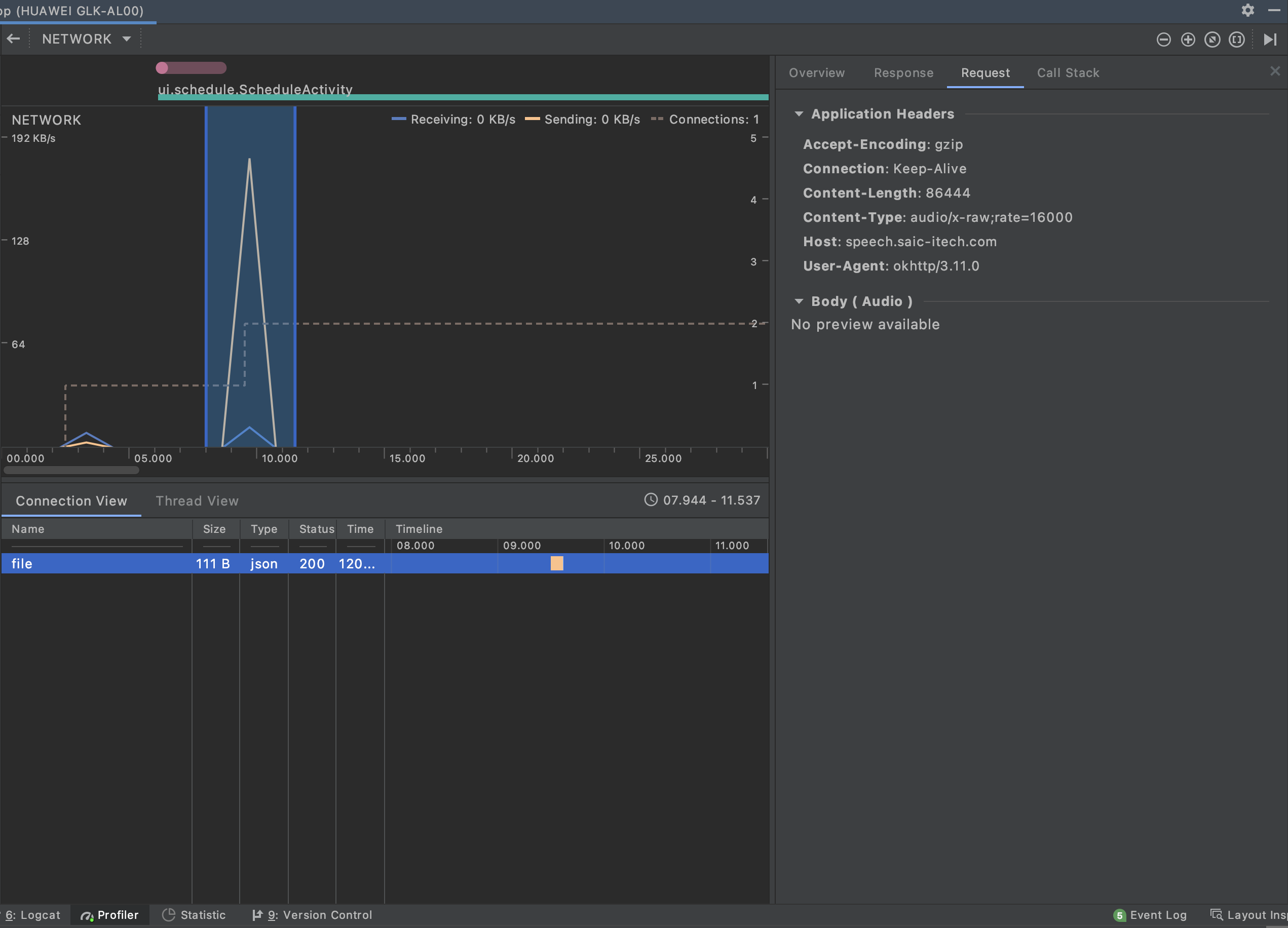This screenshot has height=928, width=1288.
Task: Click the 15.000 mark on time axis
Action: tap(407, 458)
